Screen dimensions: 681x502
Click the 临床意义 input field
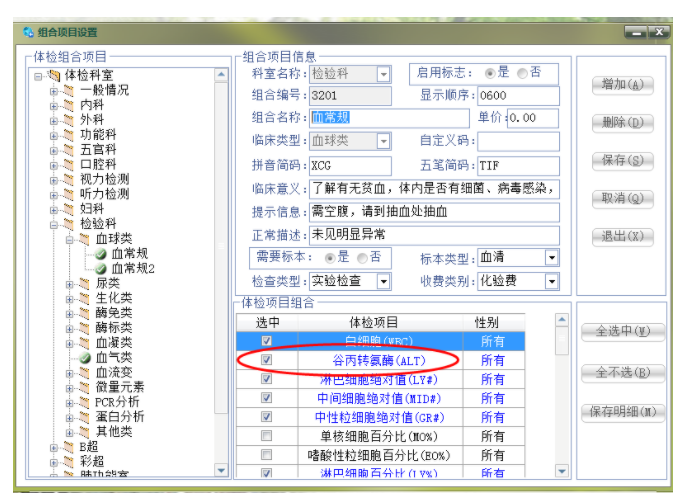[x=434, y=188]
